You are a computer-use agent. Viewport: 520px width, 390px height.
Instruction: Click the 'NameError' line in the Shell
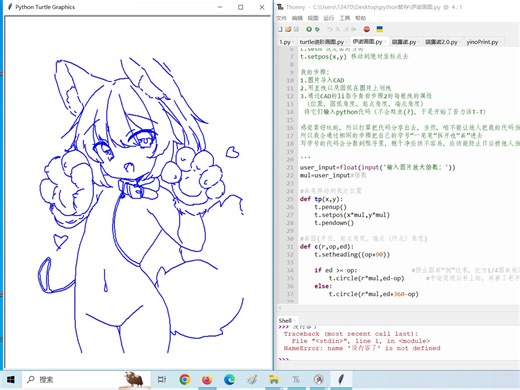pyautogui.click(x=362, y=348)
